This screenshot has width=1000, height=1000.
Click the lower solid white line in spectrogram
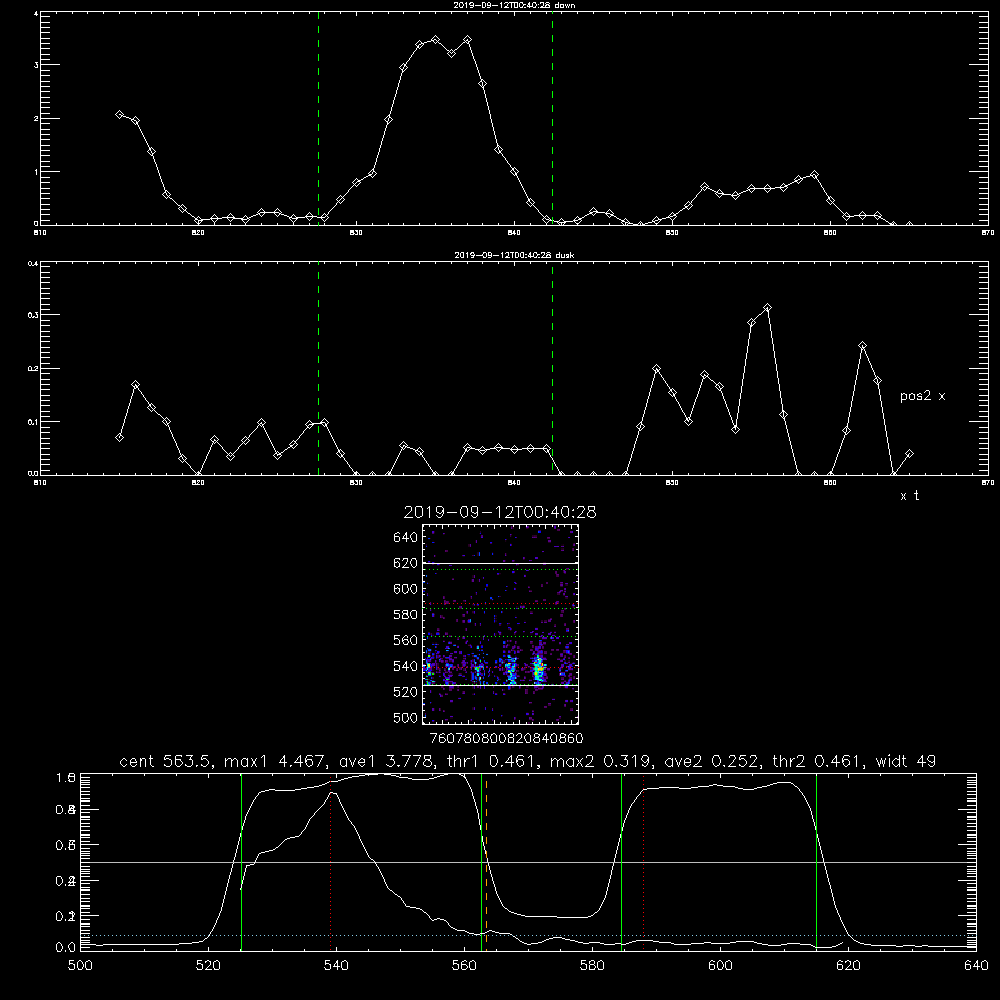click(x=501, y=685)
